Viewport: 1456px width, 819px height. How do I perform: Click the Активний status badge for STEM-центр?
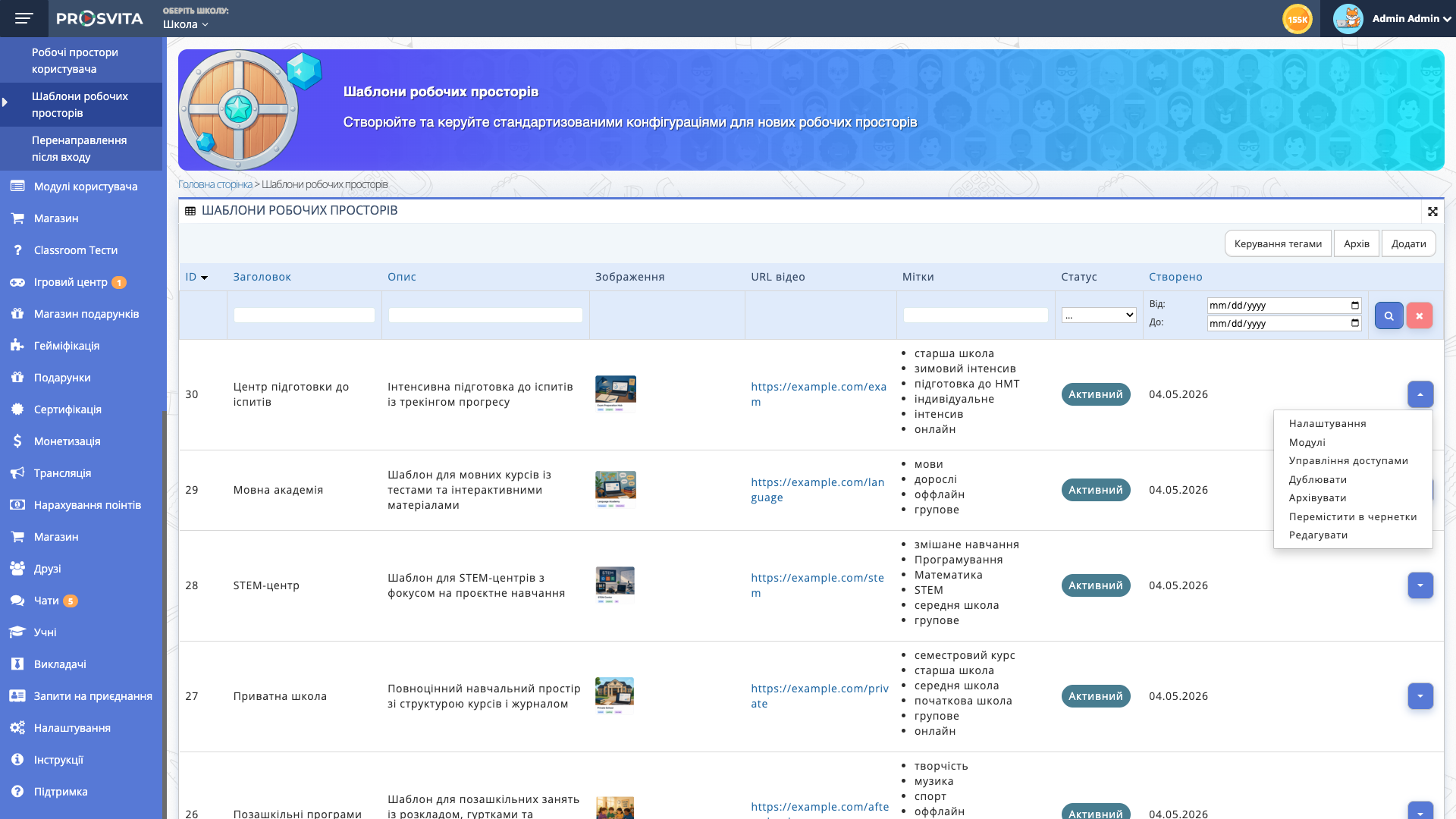[1095, 585]
